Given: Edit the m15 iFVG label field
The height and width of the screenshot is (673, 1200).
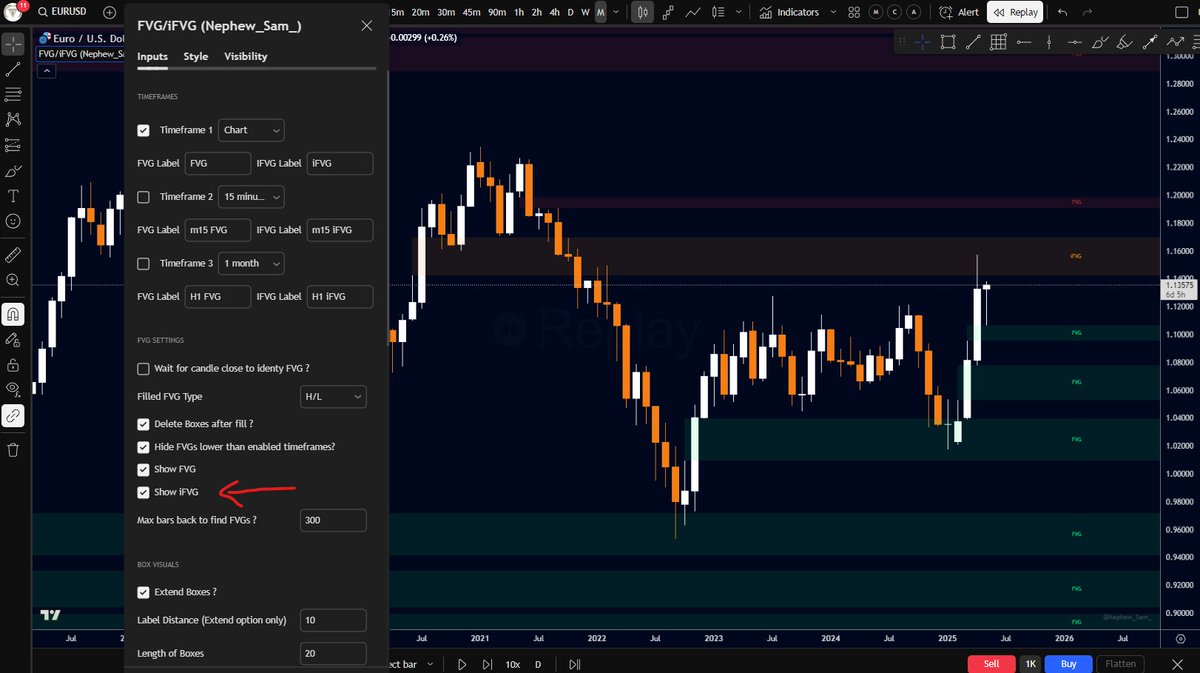Looking at the screenshot, I should coord(340,230).
